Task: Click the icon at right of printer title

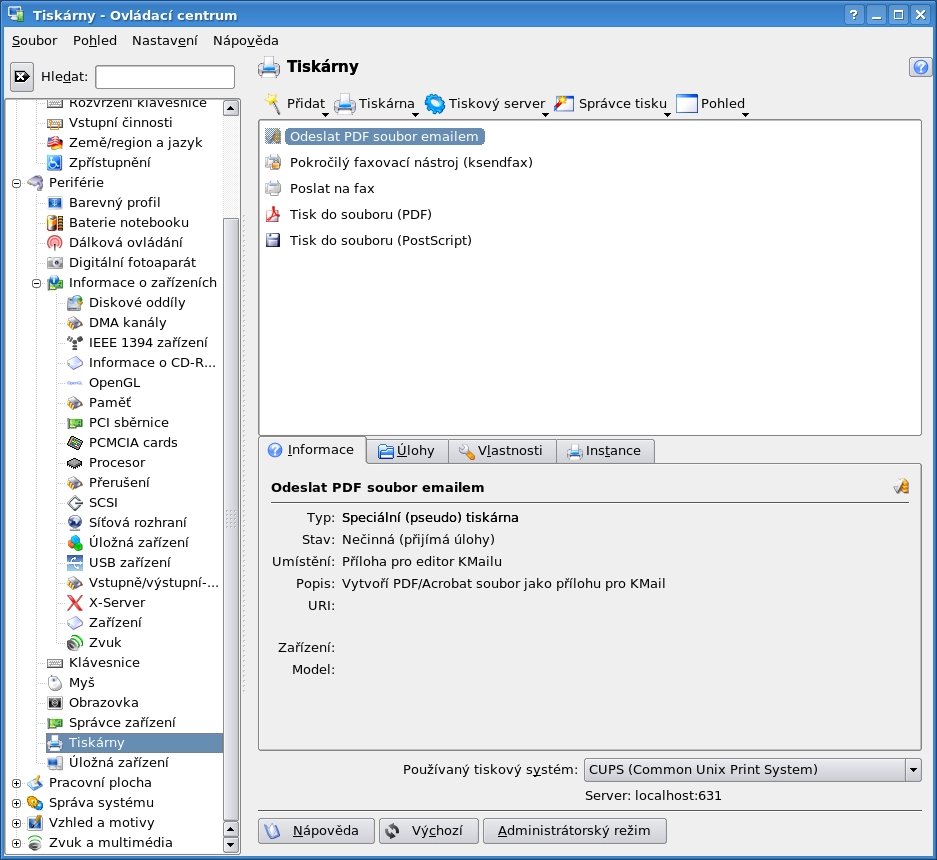Action: 901,486
